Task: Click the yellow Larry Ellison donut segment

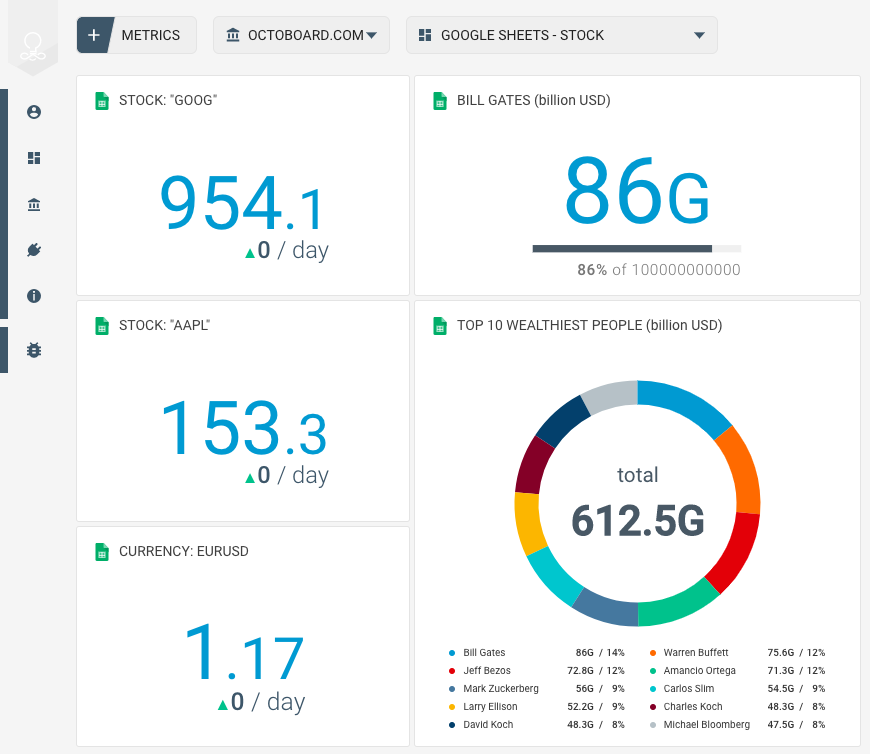Action: point(528,523)
